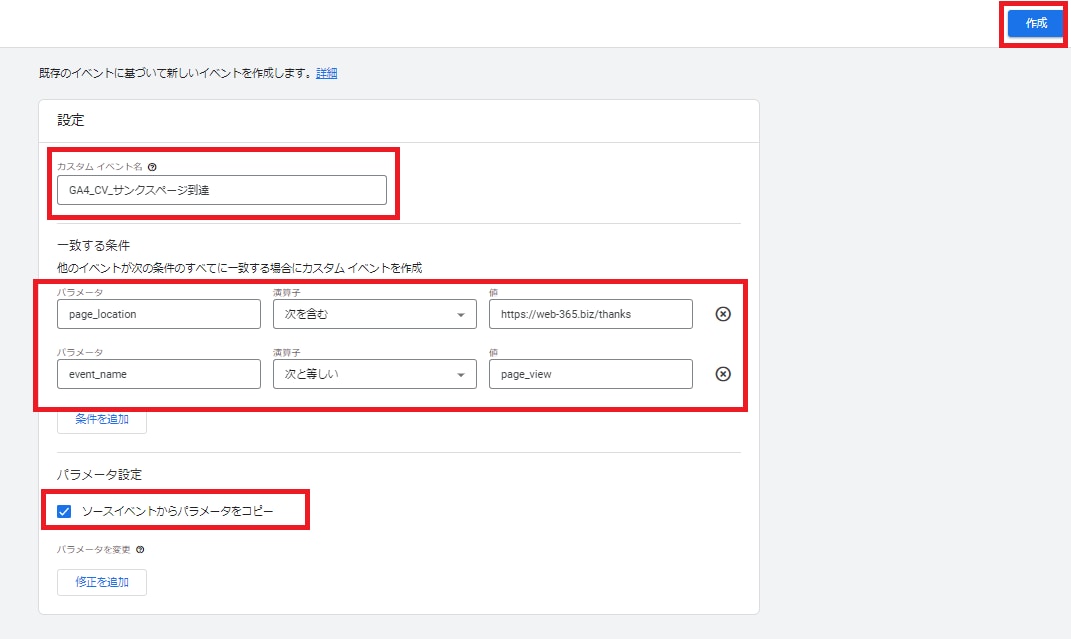Click the event_name parameter field

coord(158,374)
